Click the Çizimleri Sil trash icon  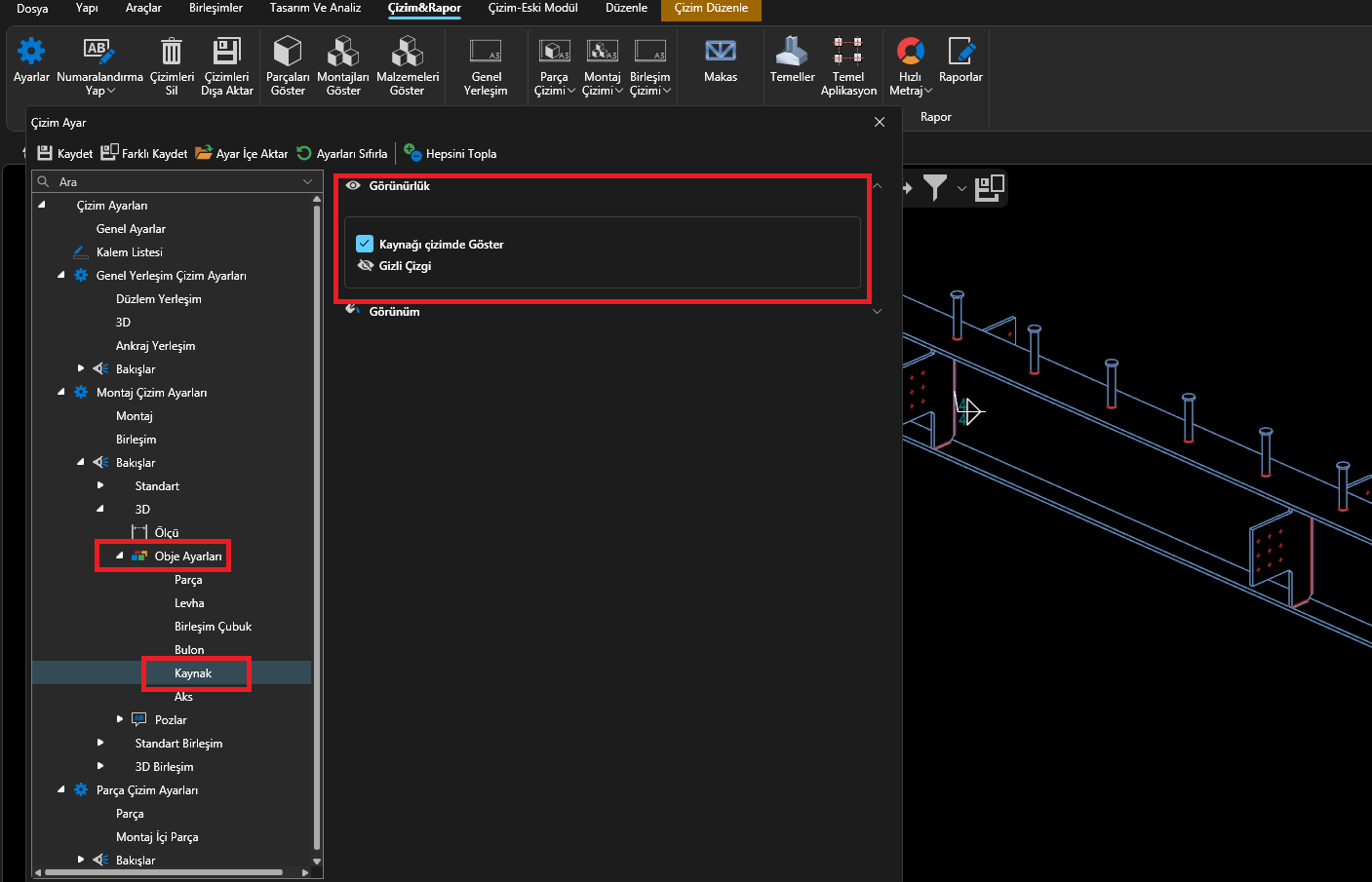172,54
